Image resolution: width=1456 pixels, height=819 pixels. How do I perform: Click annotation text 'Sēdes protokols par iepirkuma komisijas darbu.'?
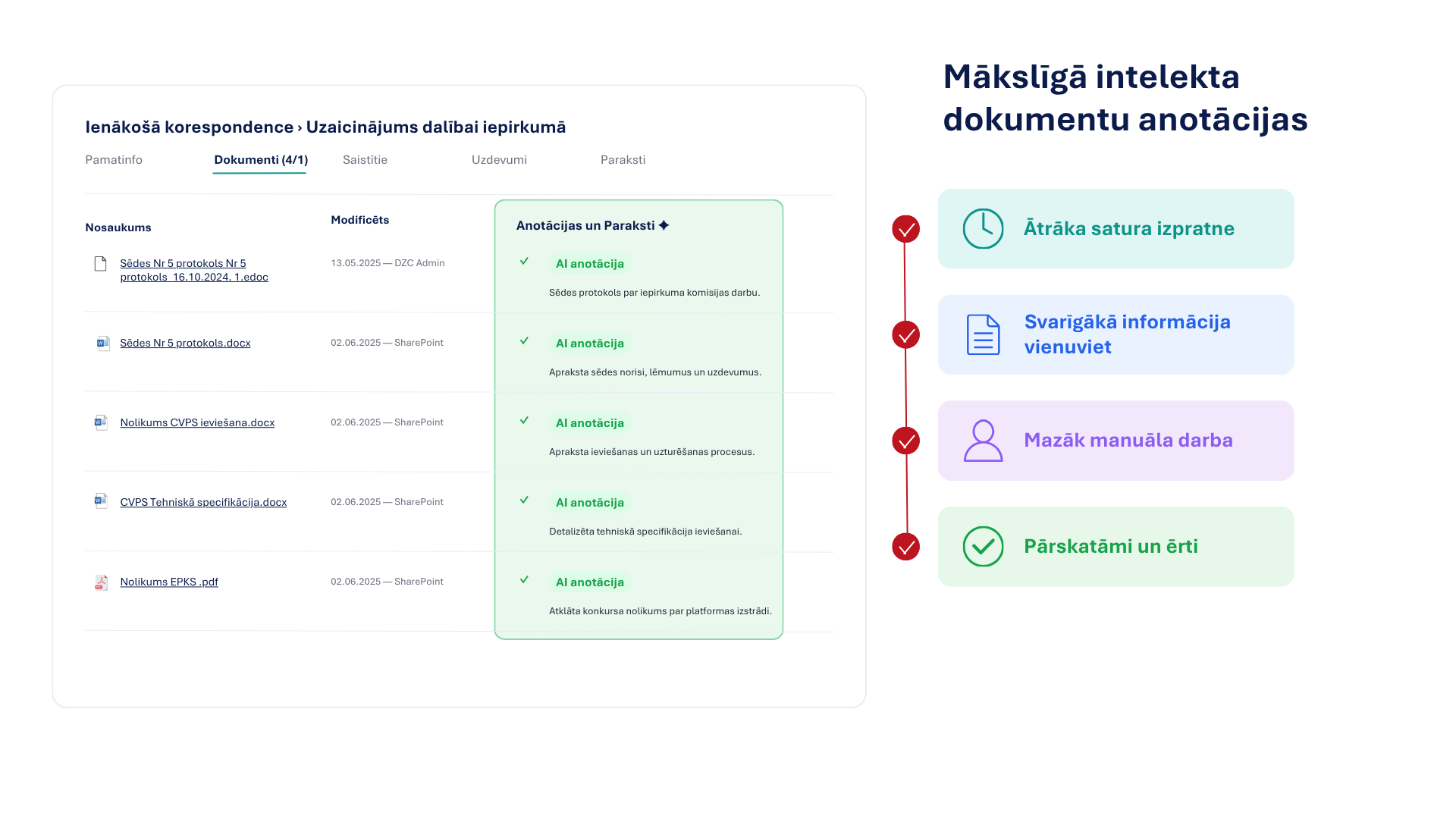click(654, 293)
